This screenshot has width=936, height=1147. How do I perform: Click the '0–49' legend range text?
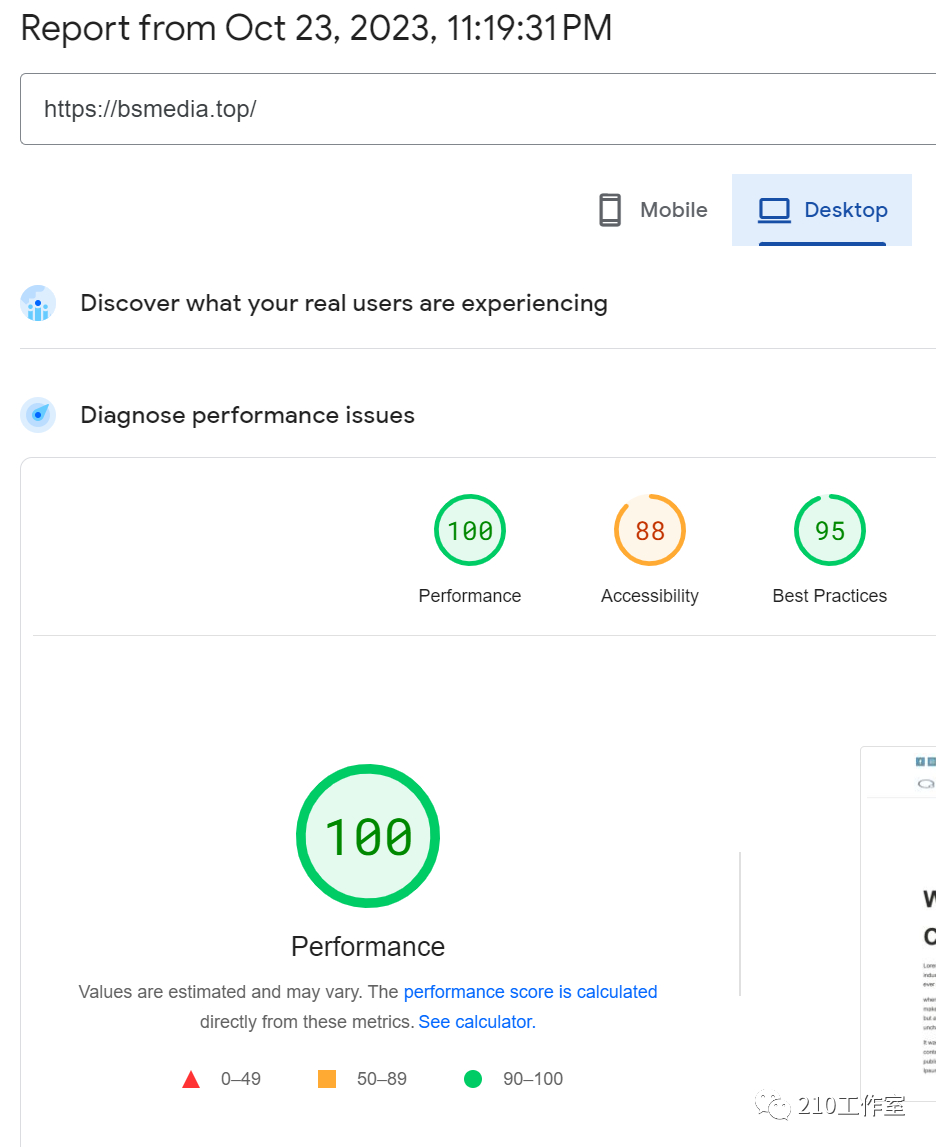coord(241,1079)
